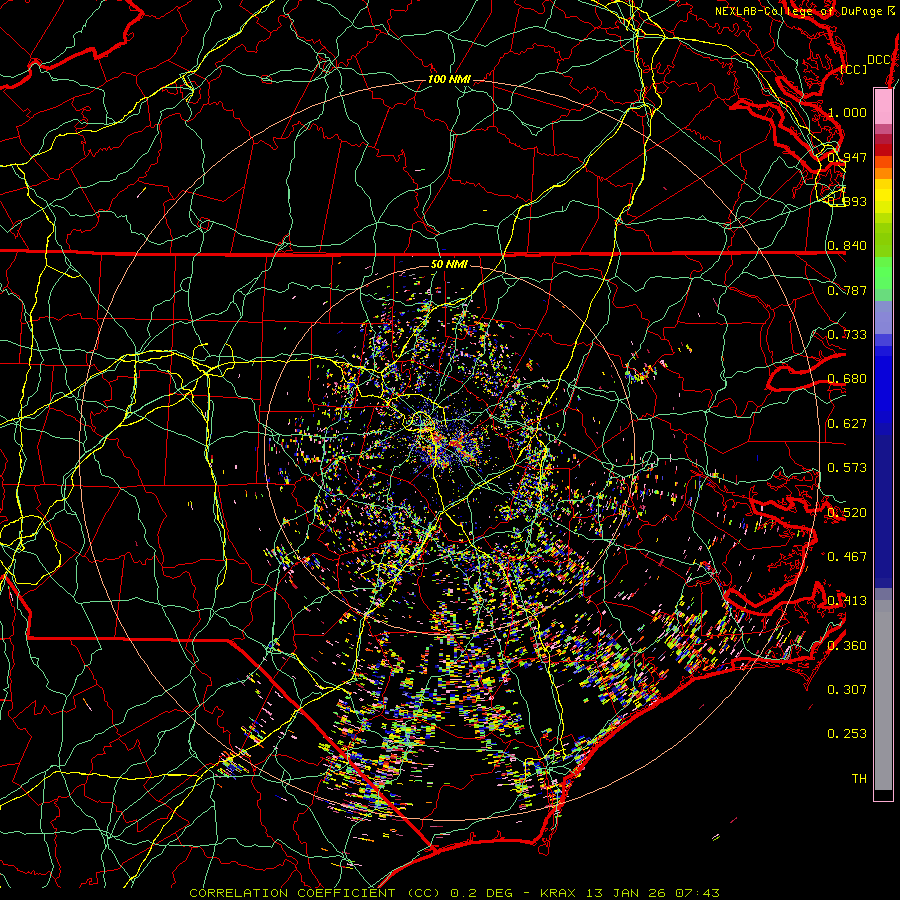Click the TH threshold label

pos(859,779)
